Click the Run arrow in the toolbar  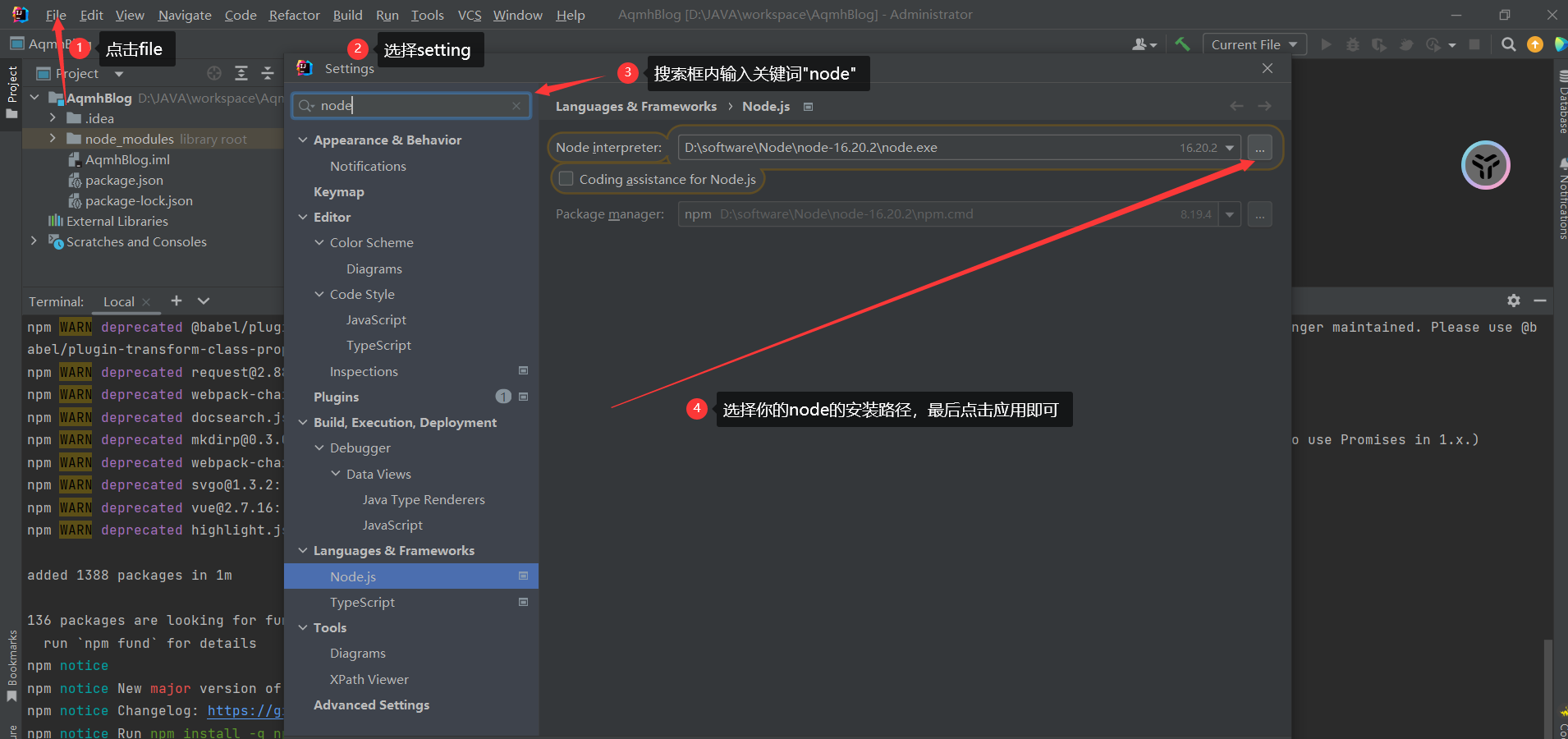(x=1326, y=44)
